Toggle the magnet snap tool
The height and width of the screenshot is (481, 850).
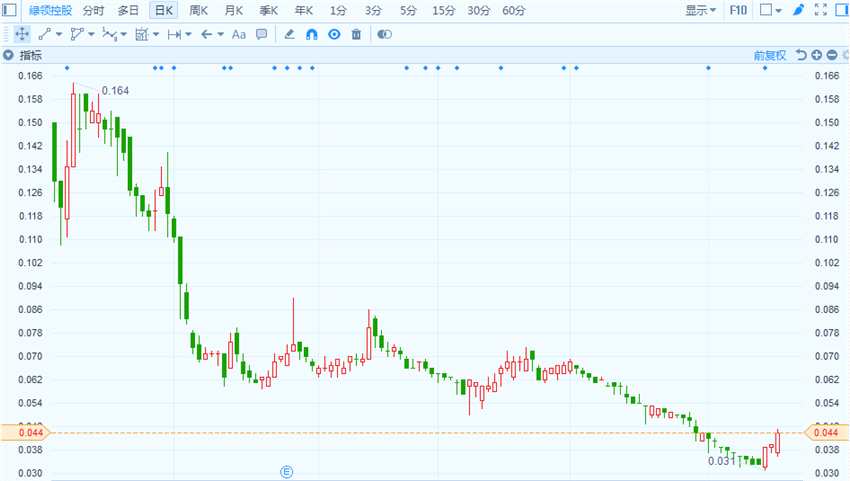point(312,34)
